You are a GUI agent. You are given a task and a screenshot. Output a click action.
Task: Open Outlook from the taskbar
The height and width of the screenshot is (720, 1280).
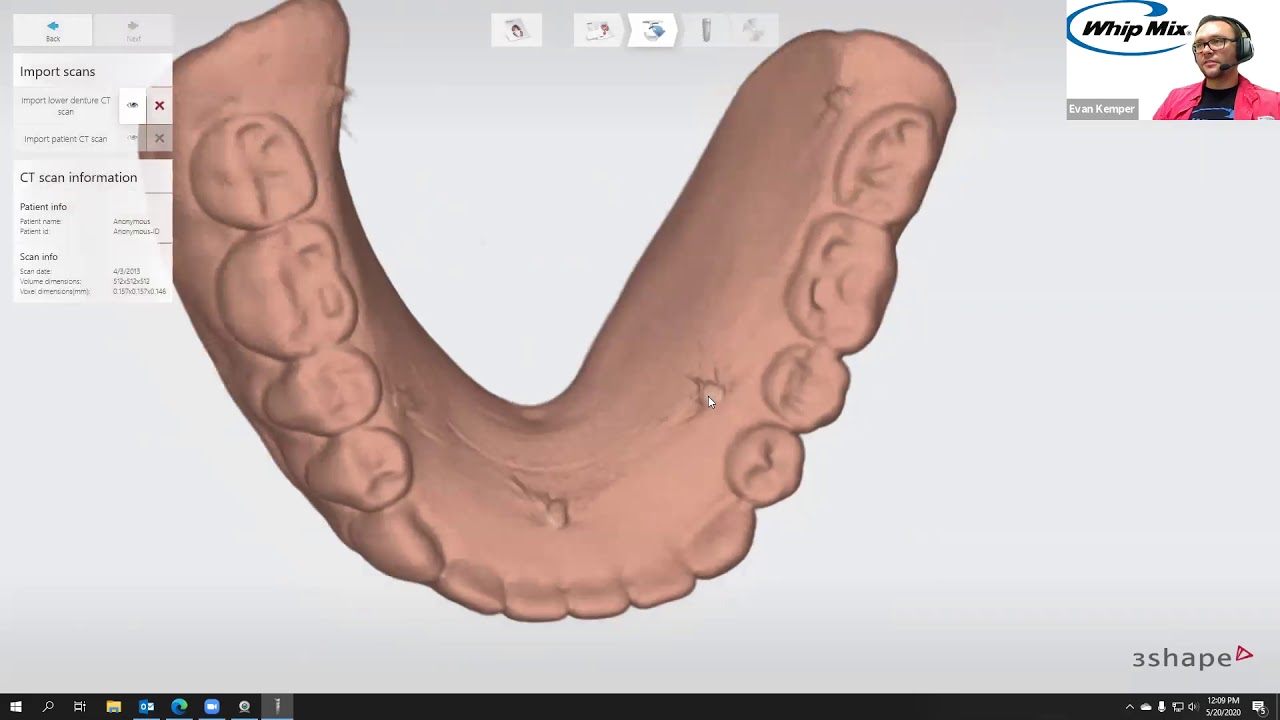(146, 707)
